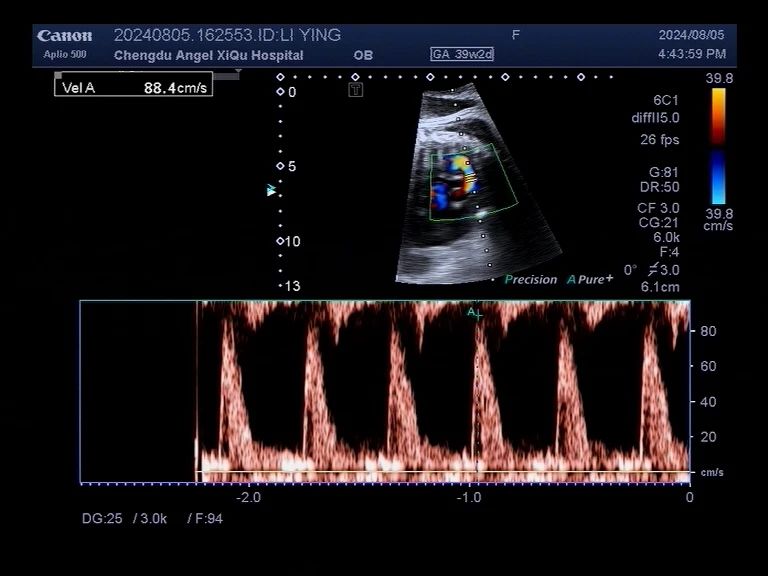This screenshot has height=576, width=768.
Task: Click the ApliPure+ indicator
Action: pos(590,280)
